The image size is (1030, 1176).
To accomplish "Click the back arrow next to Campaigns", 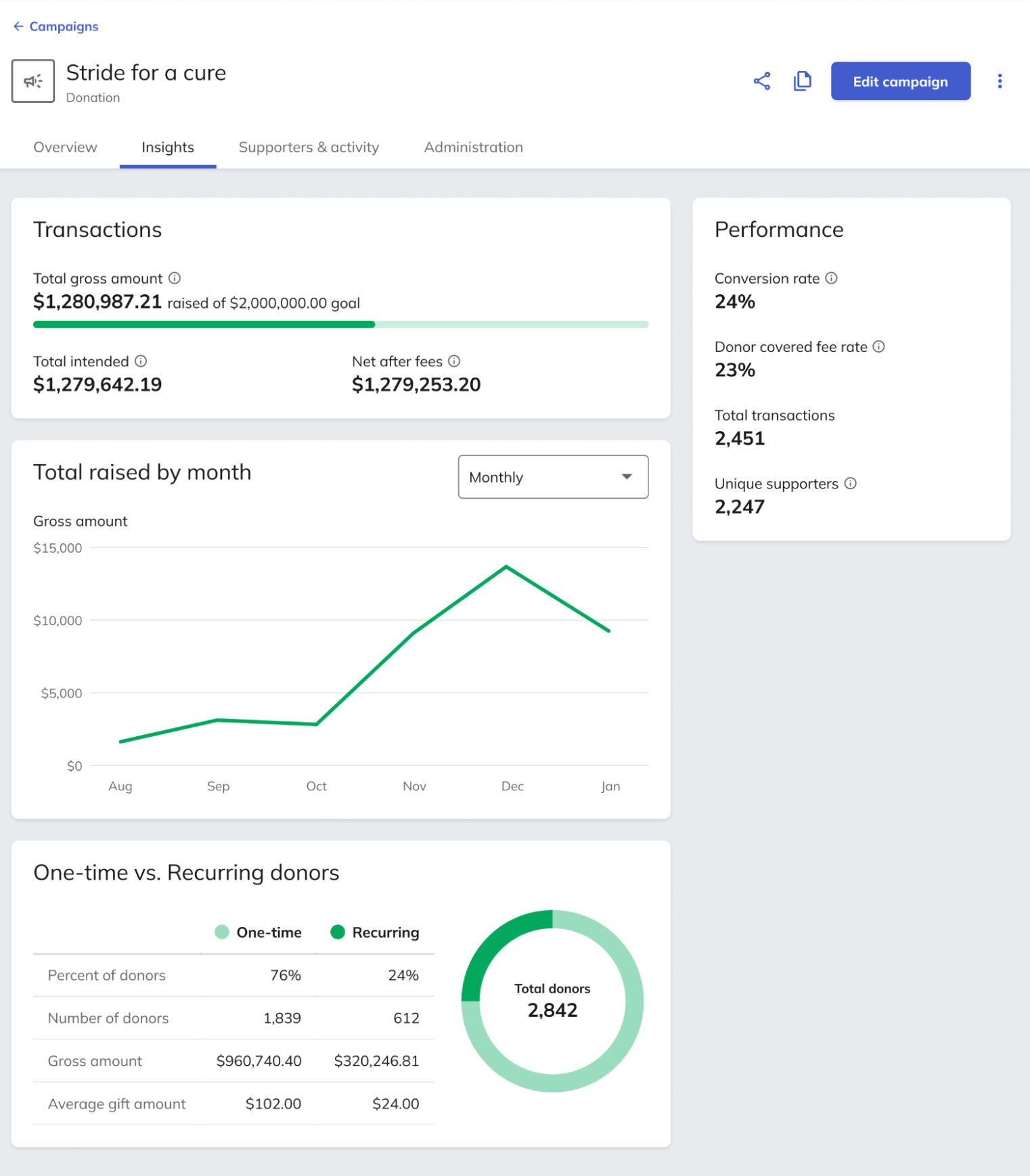I will (x=18, y=26).
